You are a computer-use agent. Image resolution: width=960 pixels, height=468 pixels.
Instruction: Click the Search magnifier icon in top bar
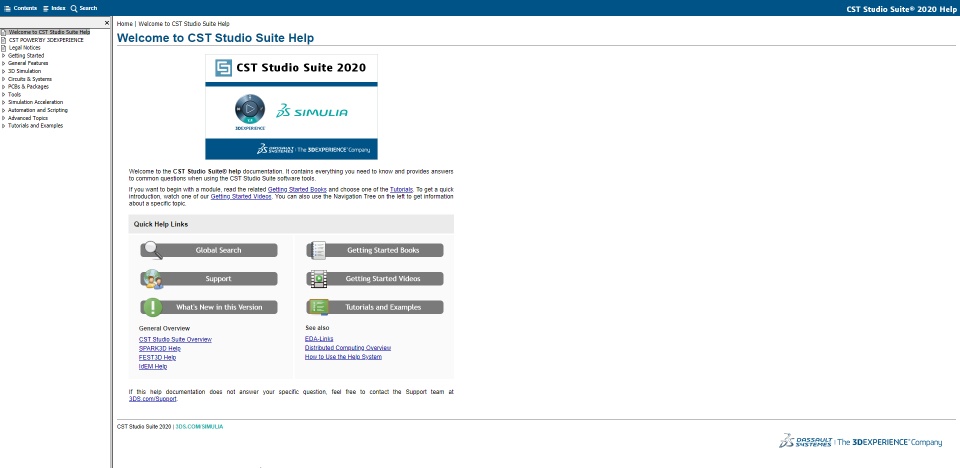74,9
